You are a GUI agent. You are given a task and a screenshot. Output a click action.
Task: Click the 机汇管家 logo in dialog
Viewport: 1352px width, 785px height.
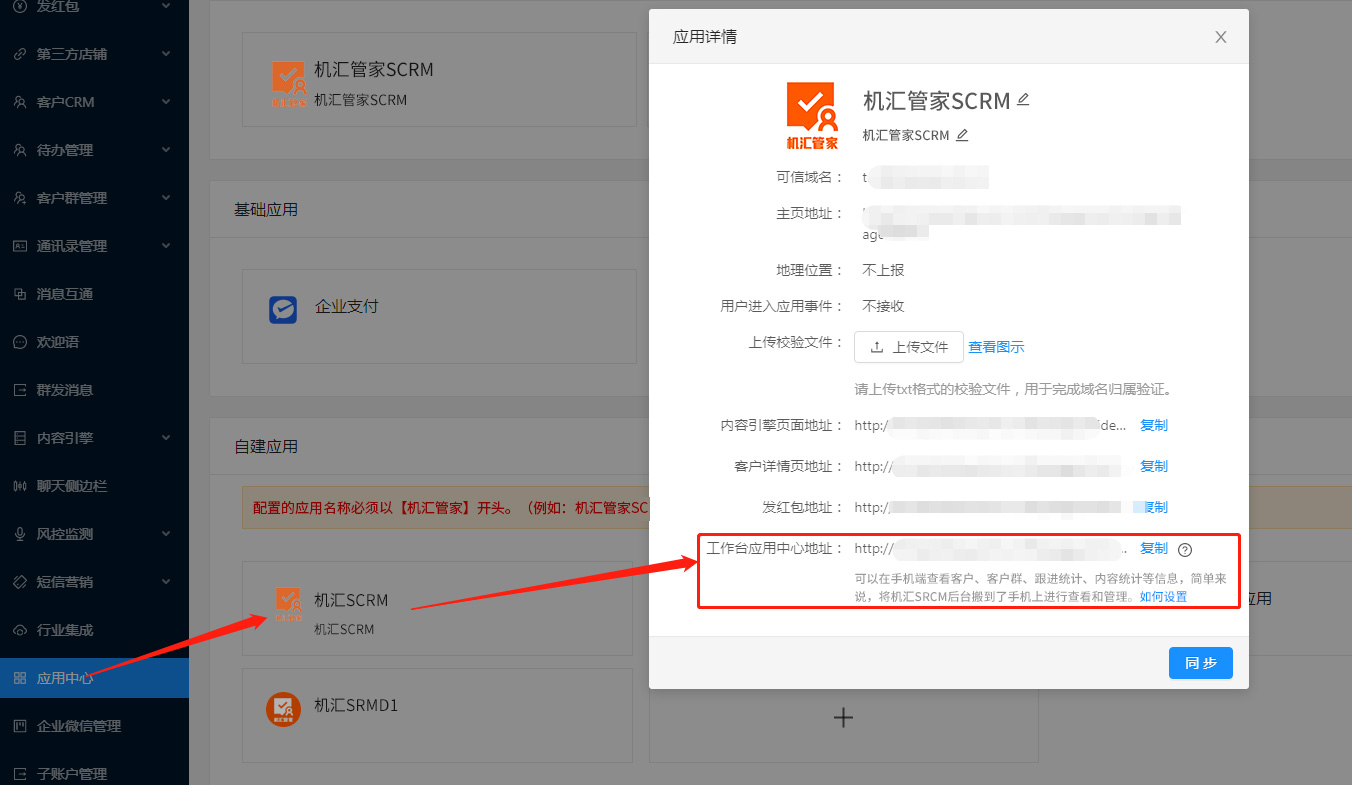click(x=813, y=116)
